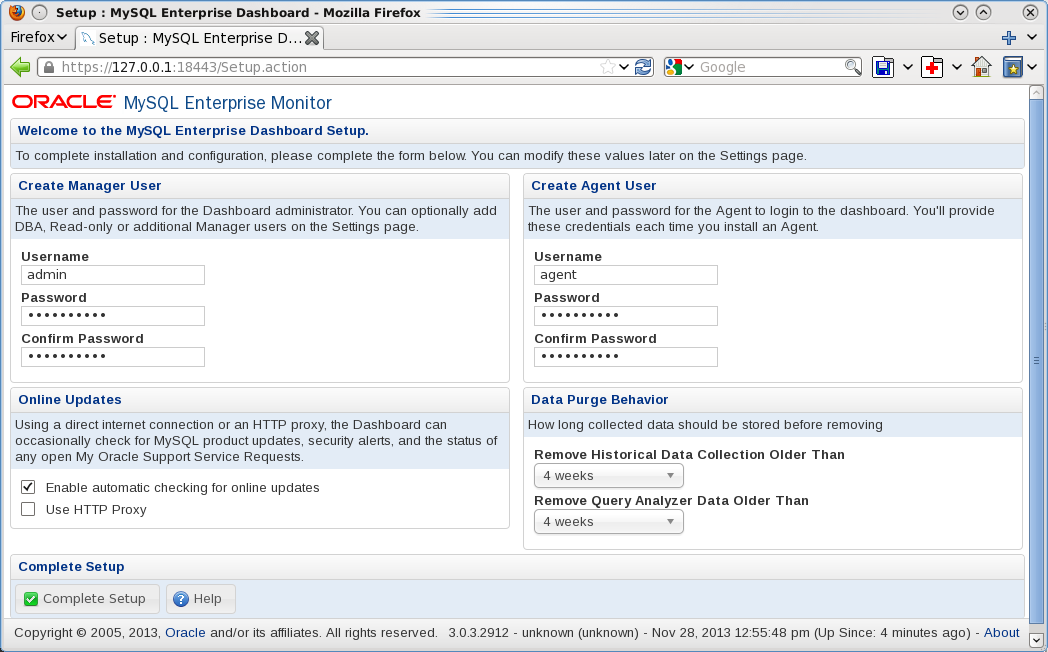Select the Setup : MySQL Enterprise tab
This screenshot has height=652, width=1048.
tap(200, 38)
